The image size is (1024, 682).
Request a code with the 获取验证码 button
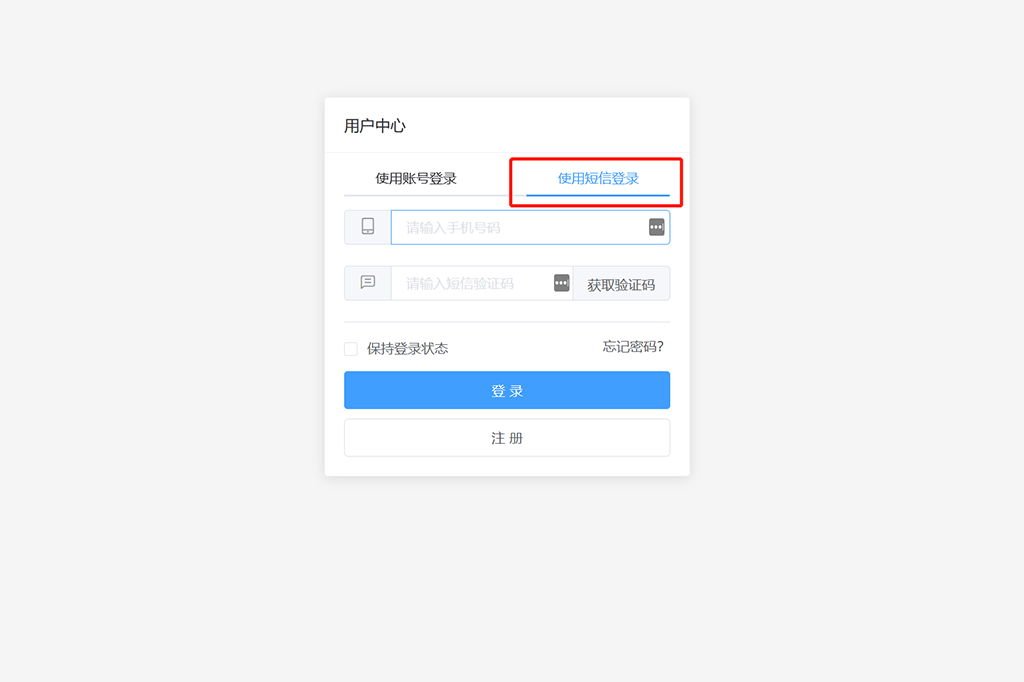click(x=621, y=284)
